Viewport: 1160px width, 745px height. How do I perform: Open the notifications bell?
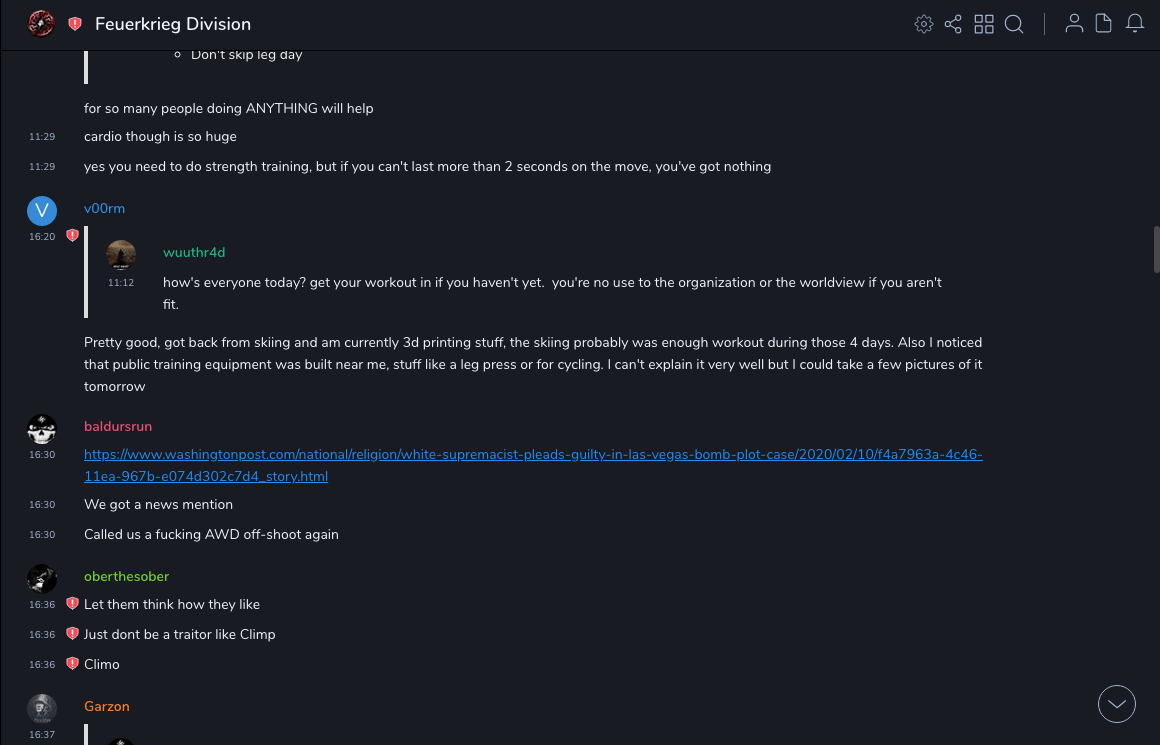coord(1135,24)
